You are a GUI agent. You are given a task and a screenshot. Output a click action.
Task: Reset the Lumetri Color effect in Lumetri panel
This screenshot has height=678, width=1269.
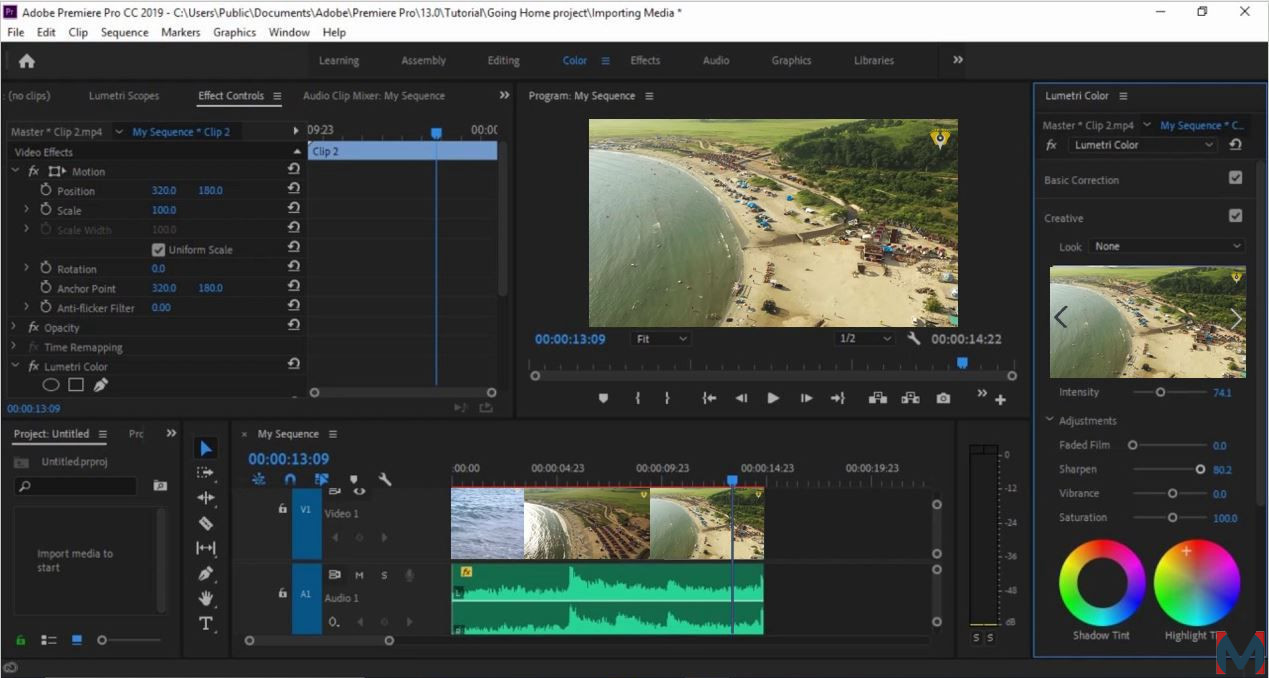tap(1235, 145)
